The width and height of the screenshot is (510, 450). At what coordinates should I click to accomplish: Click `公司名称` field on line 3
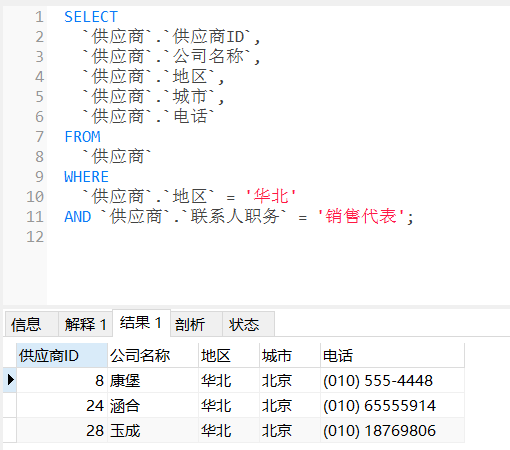coord(207,56)
